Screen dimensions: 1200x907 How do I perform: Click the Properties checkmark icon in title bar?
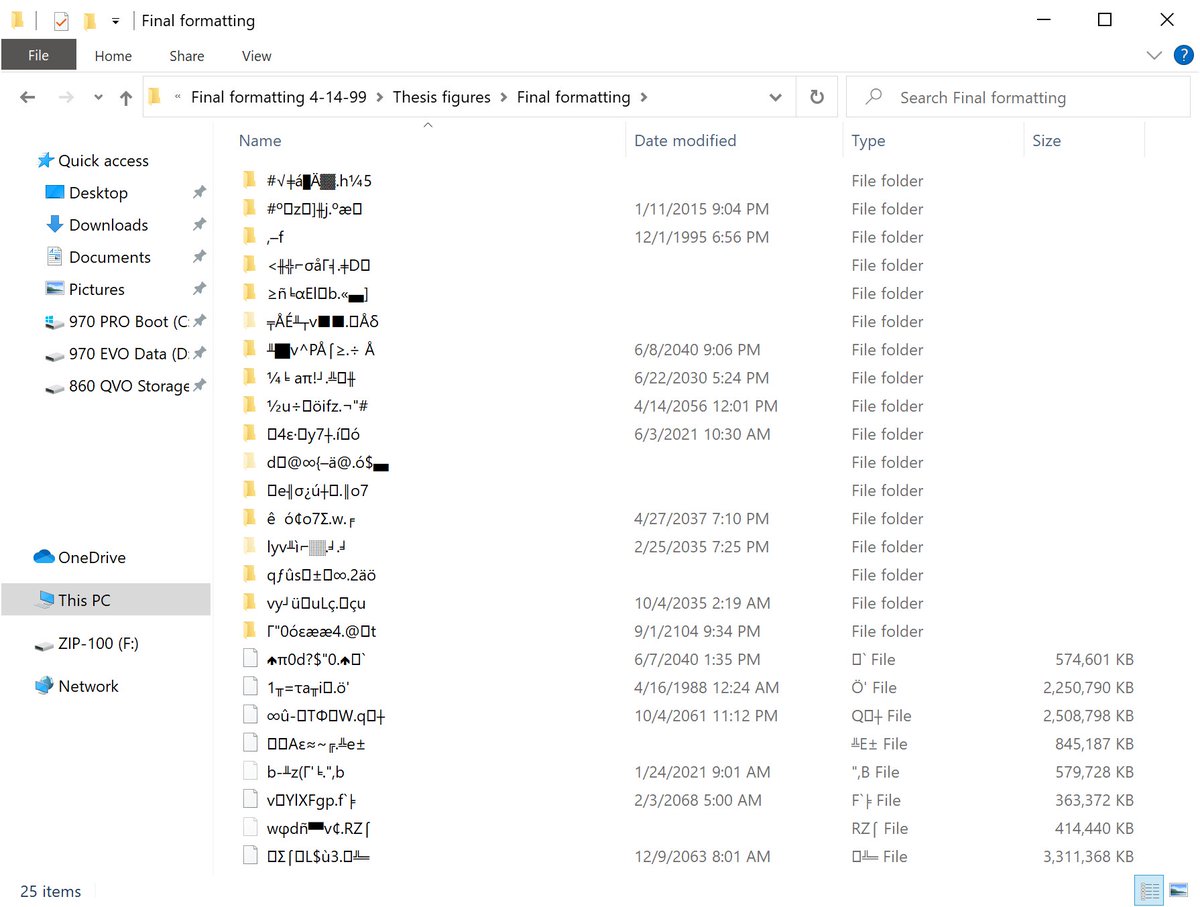[x=61, y=20]
